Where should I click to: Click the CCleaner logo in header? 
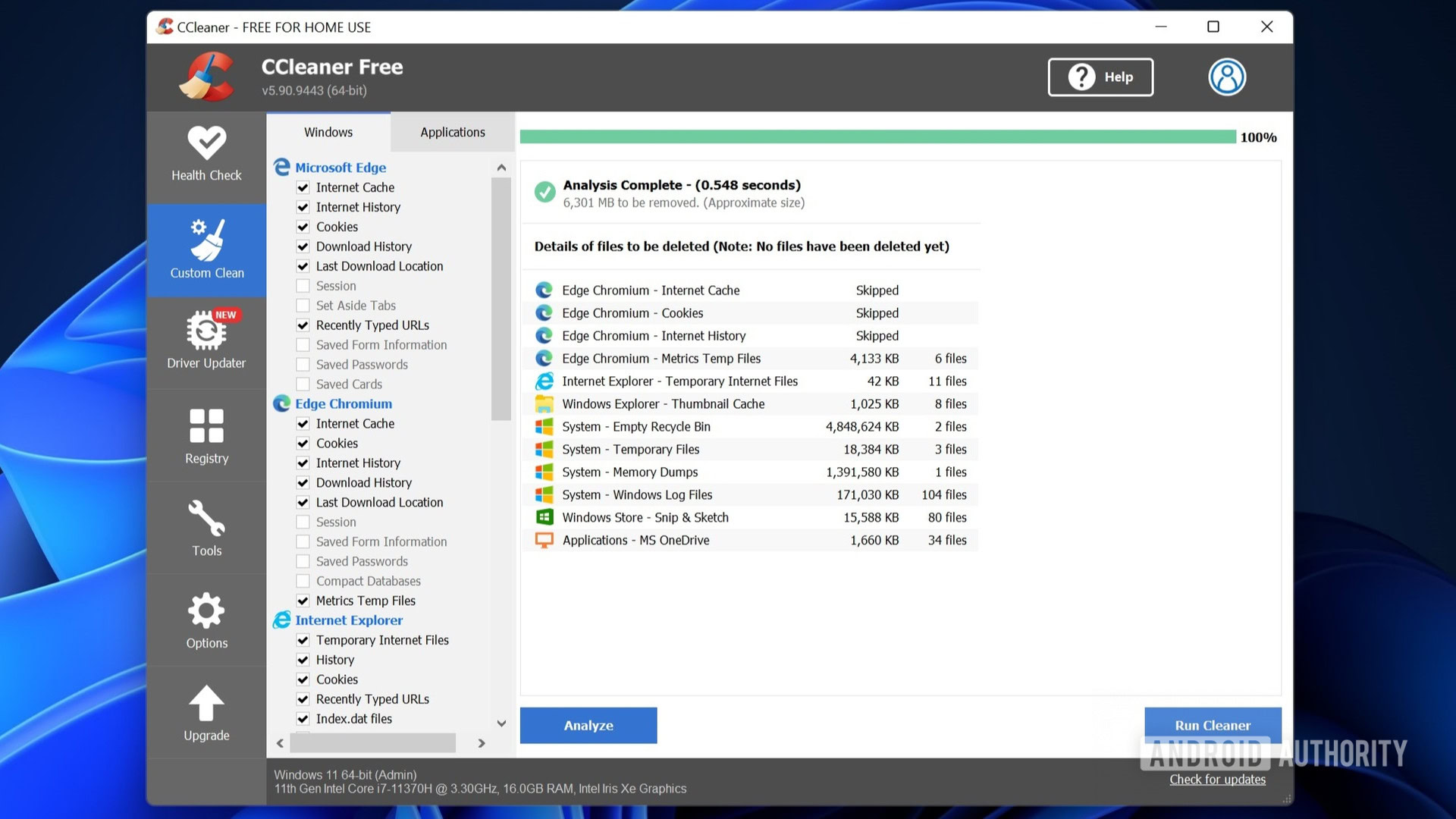[x=207, y=77]
